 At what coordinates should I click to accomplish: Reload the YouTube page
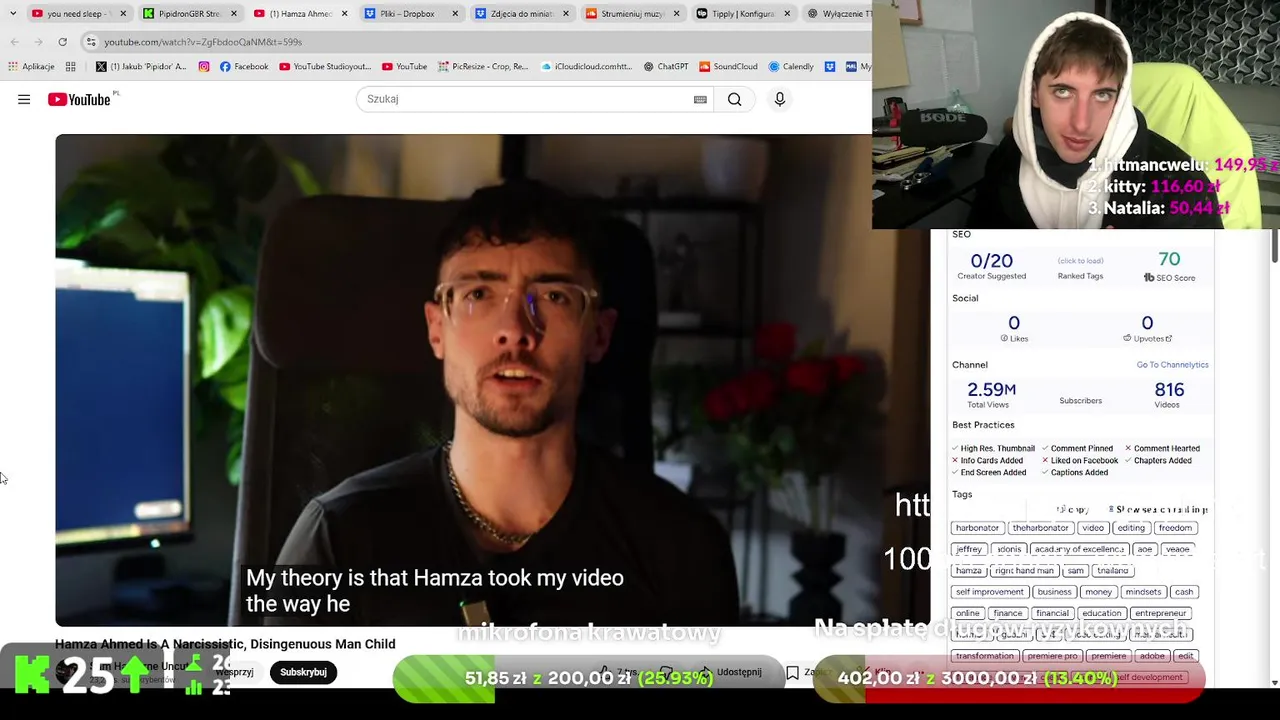(x=62, y=42)
